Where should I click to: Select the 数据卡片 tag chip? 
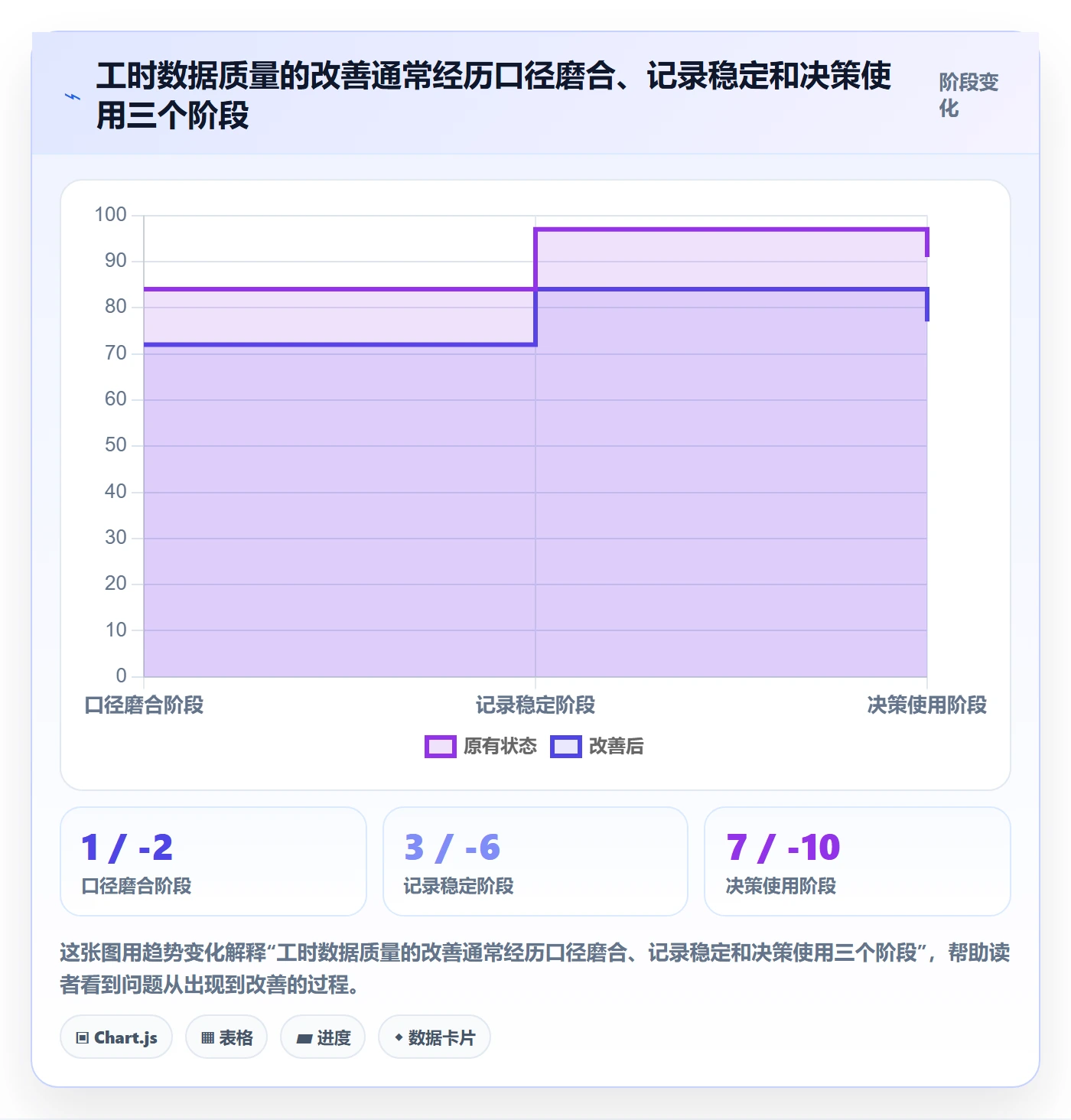coord(435,1037)
